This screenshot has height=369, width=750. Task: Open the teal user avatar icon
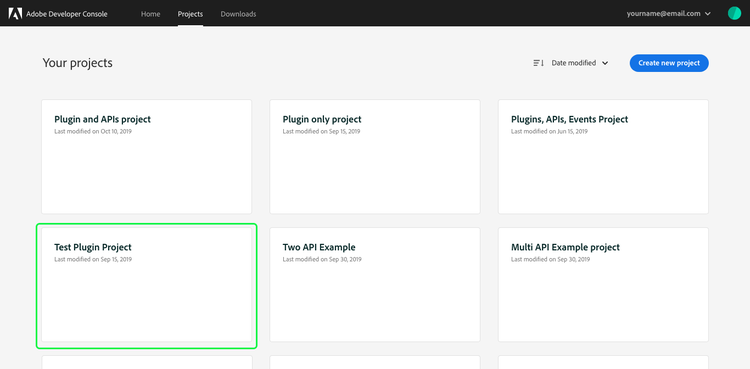(x=734, y=13)
